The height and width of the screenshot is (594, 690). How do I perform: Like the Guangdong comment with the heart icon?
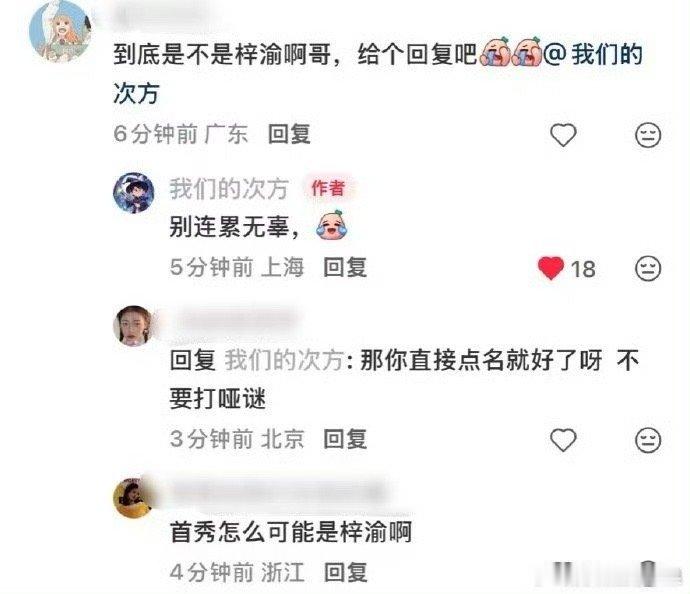(x=563, y=134)
